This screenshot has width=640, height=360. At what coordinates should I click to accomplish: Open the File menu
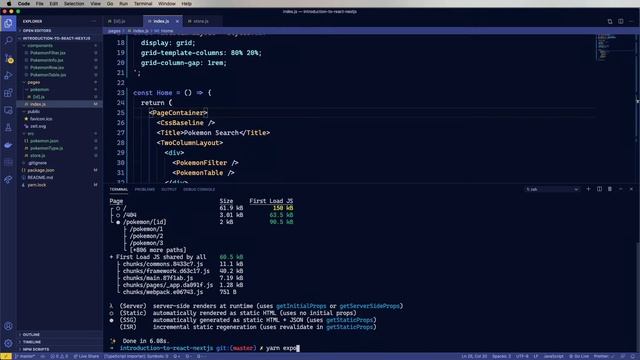coord(40,4)
